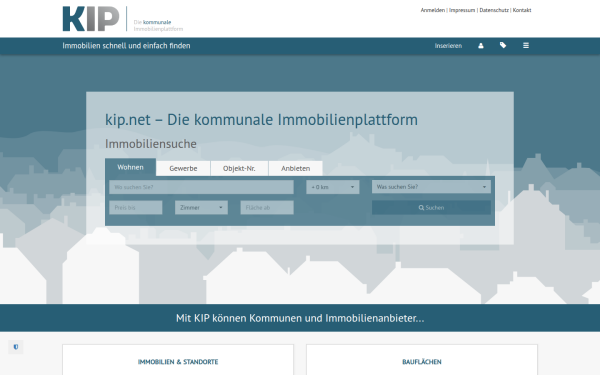
Task: Open Datenschutz link
Action: click(494, 10)
